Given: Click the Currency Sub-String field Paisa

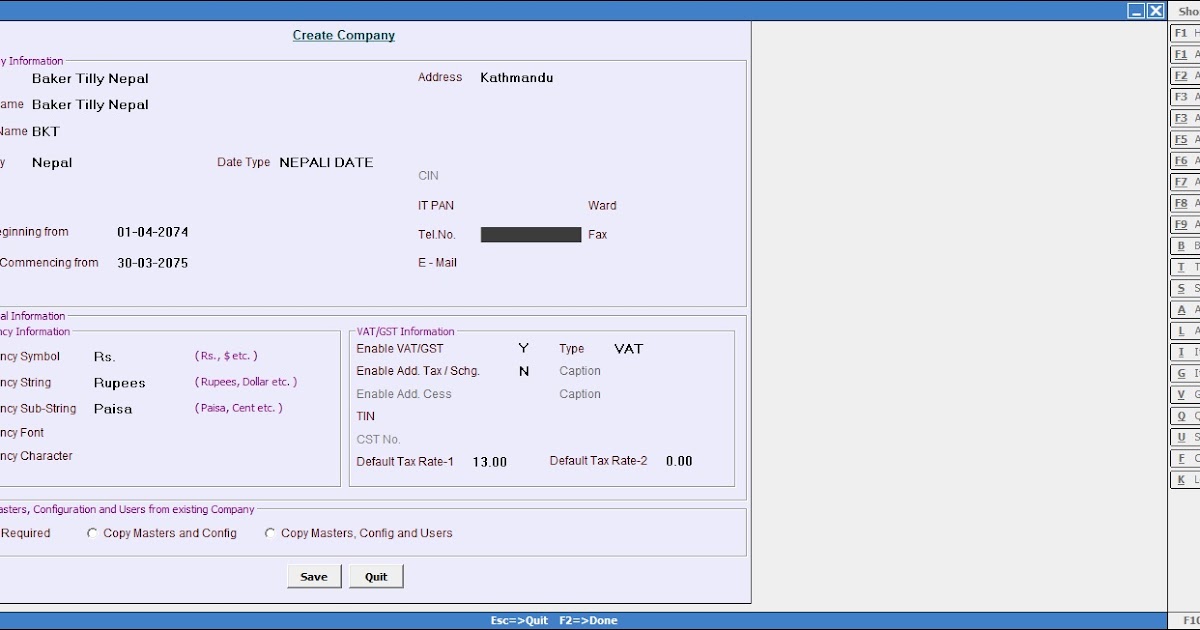Looking at the screenshot, I should click(x=113, y=409).
